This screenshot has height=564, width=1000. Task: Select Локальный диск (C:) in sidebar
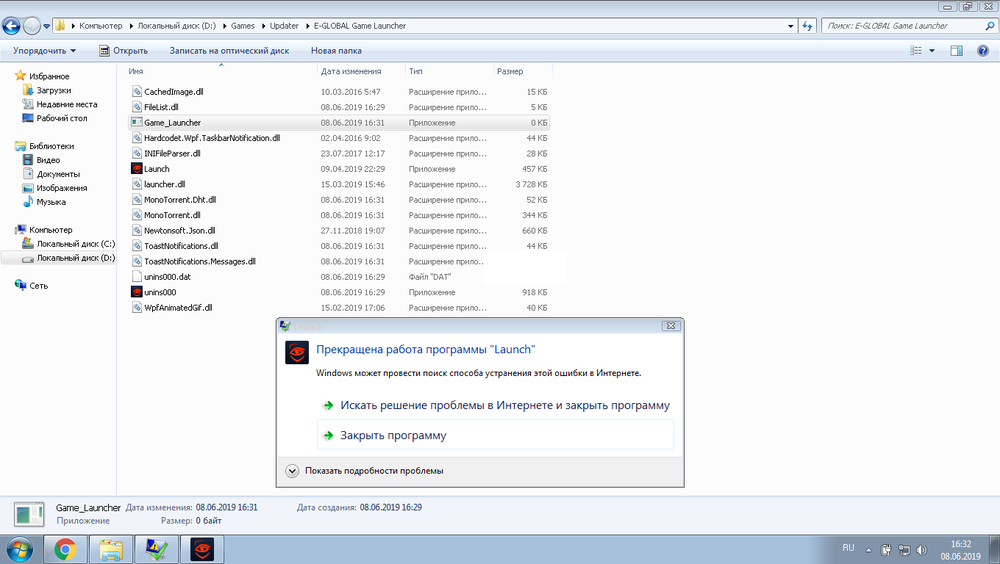pyautogui.click(x=75, y=244)
